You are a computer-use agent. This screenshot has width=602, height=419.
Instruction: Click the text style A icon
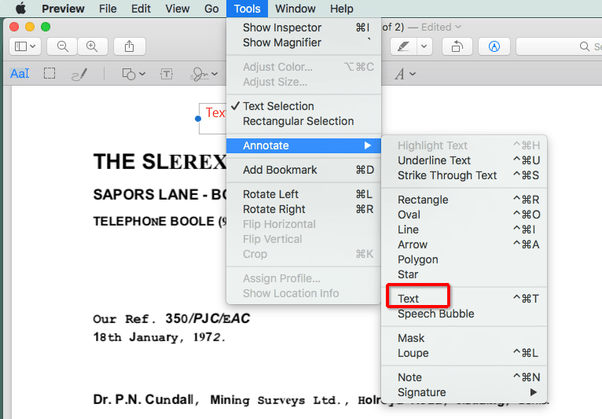[400, 74]
